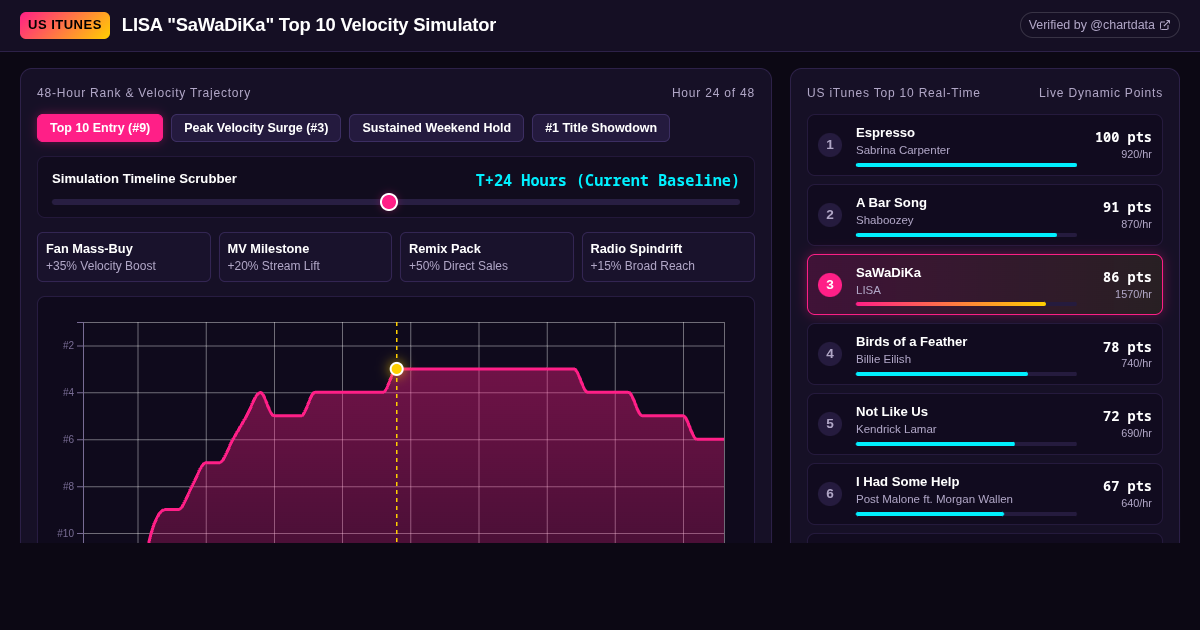
Task: Click the Kendrick Lamar artist name
Action: pyautogui.click(x=896, y=429)
